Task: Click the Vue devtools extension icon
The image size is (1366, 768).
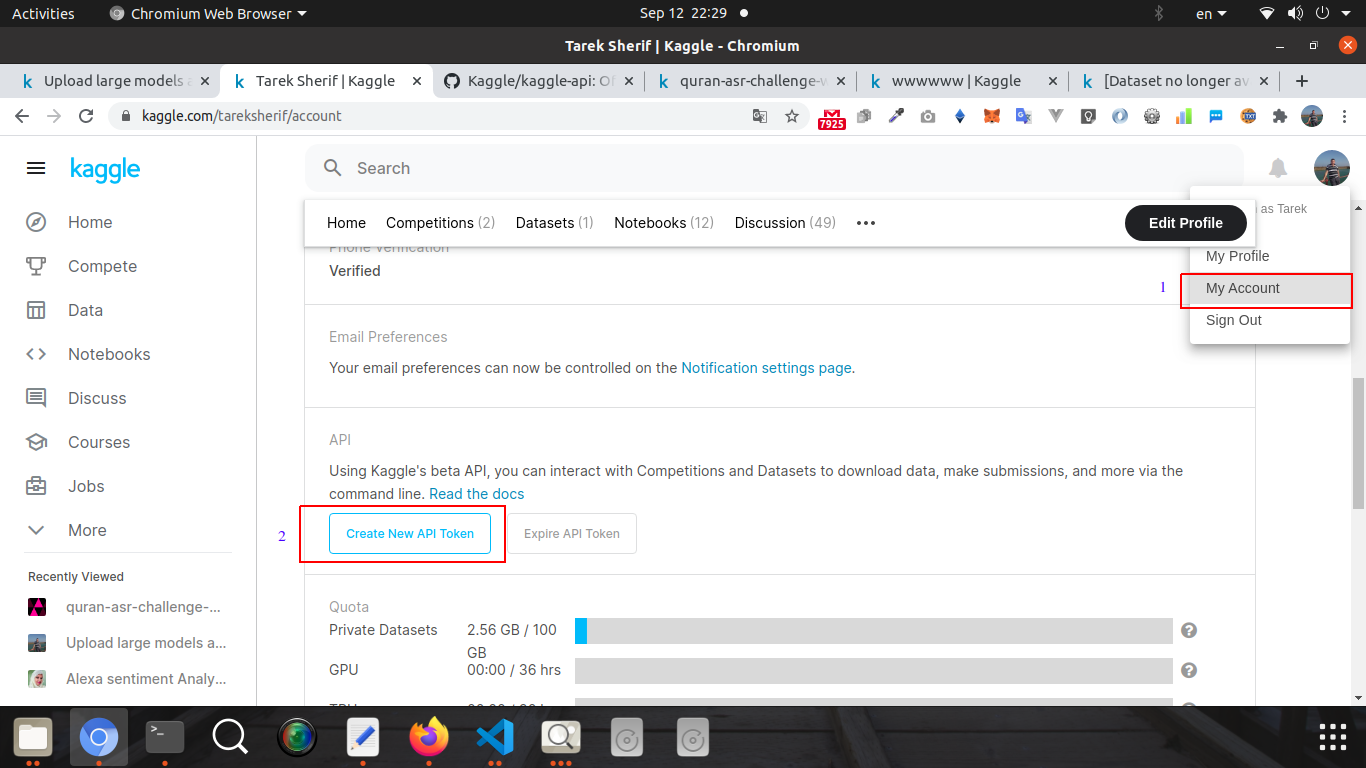Action: (1056, 116)
